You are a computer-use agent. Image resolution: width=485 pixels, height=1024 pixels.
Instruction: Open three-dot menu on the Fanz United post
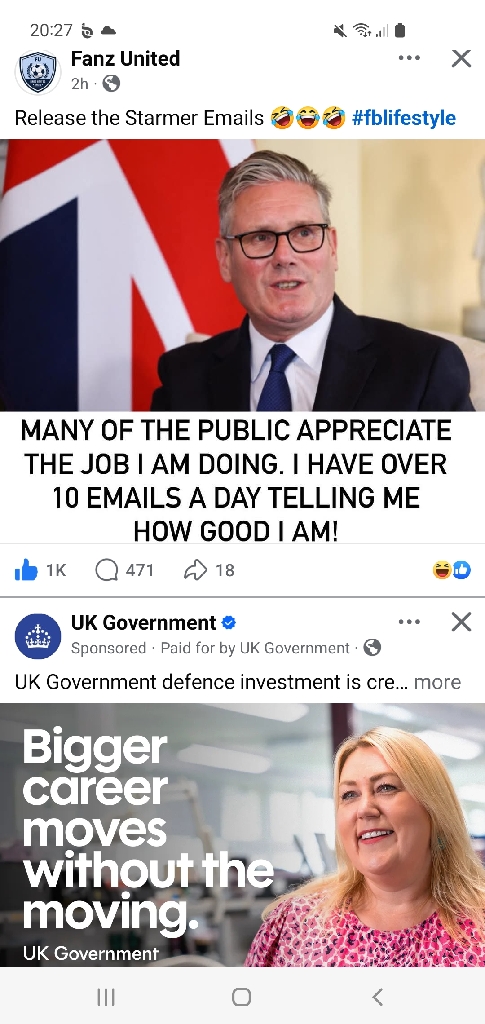409,58
